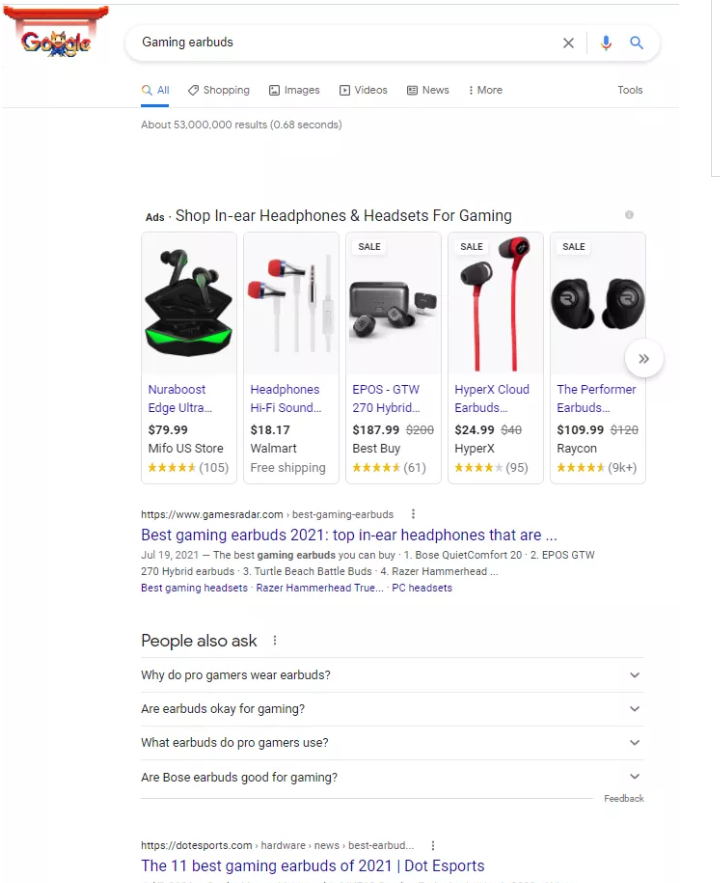
Task: Start voice search with microphone icon
Action: pos(606,43)
